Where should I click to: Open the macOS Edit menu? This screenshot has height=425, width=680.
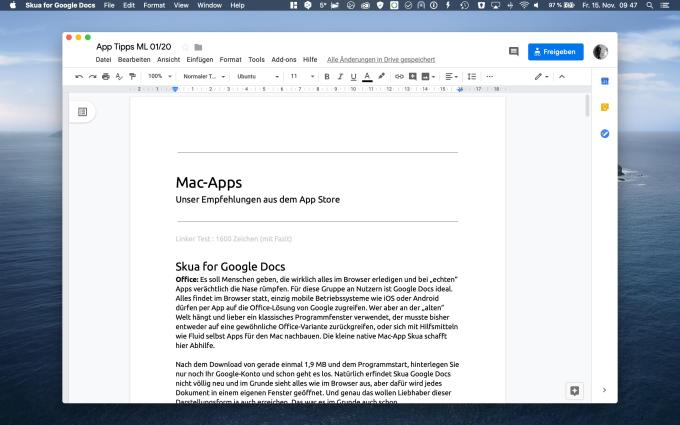(129, 5)
